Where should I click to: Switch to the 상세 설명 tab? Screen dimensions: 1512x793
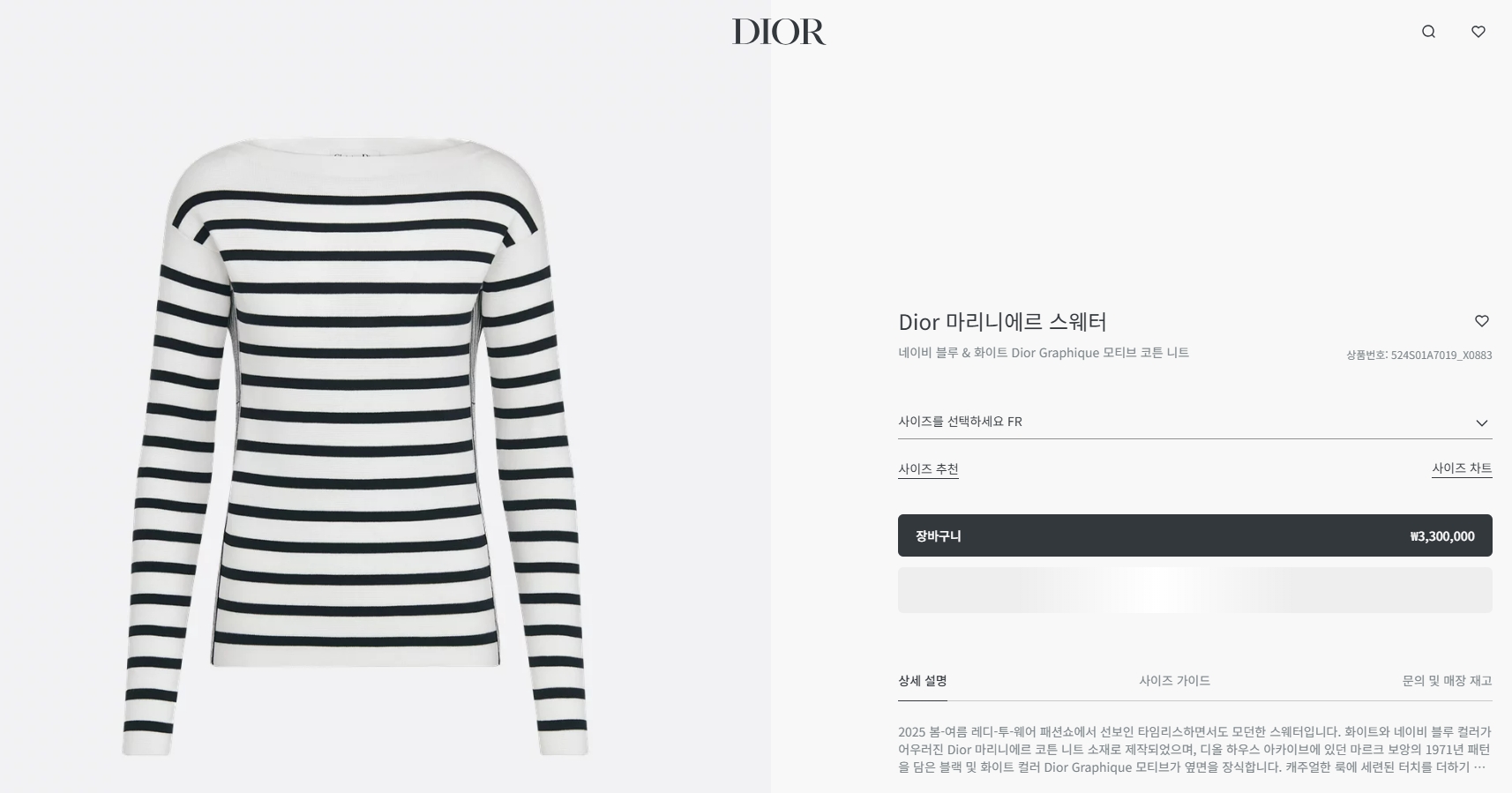tap(923, 681)
